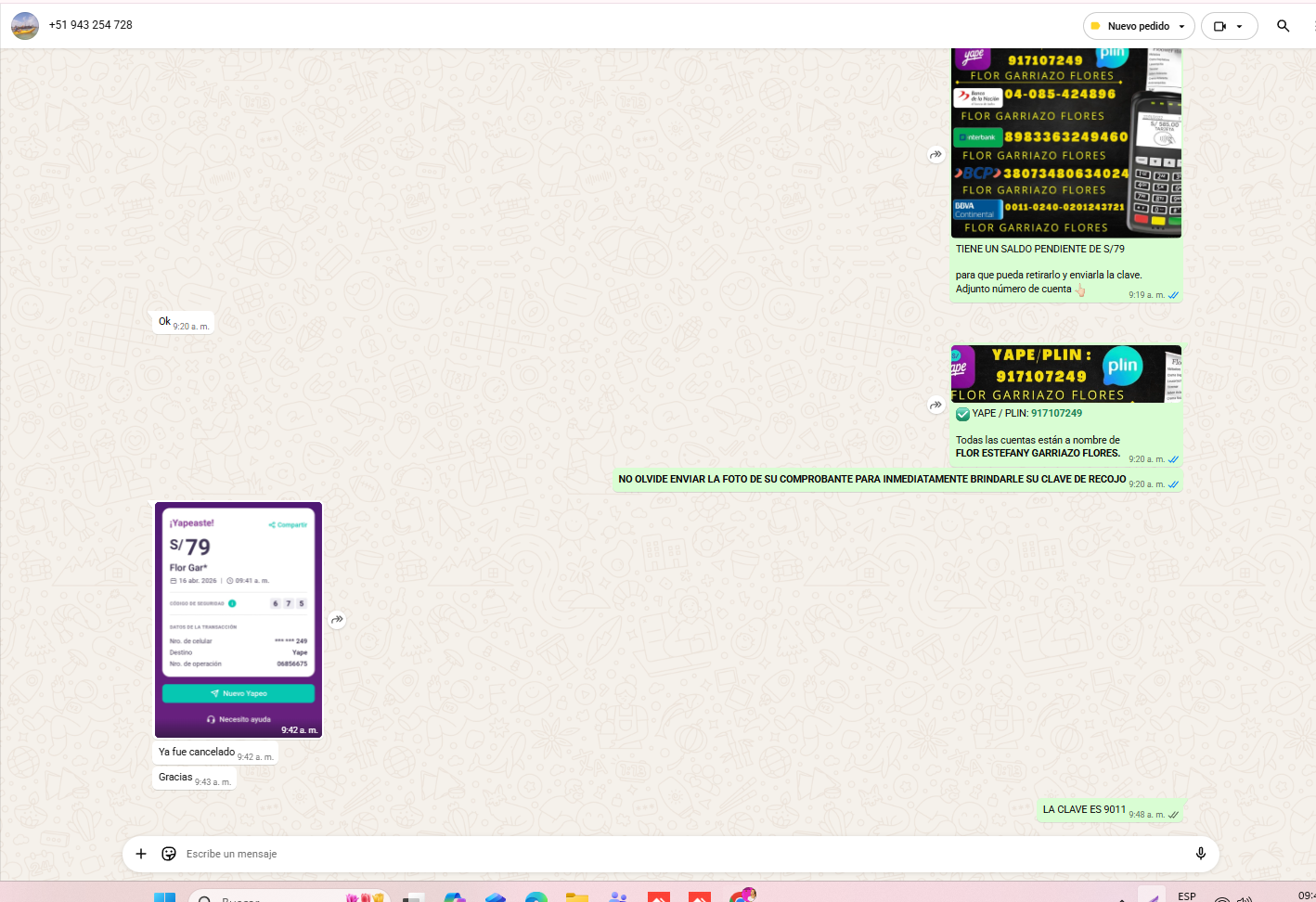Image resolution: width=1316 pixels, height=902 pixels.
Task: Open the Yape S/79 receipt thumbnail
Action: [239, 619]
